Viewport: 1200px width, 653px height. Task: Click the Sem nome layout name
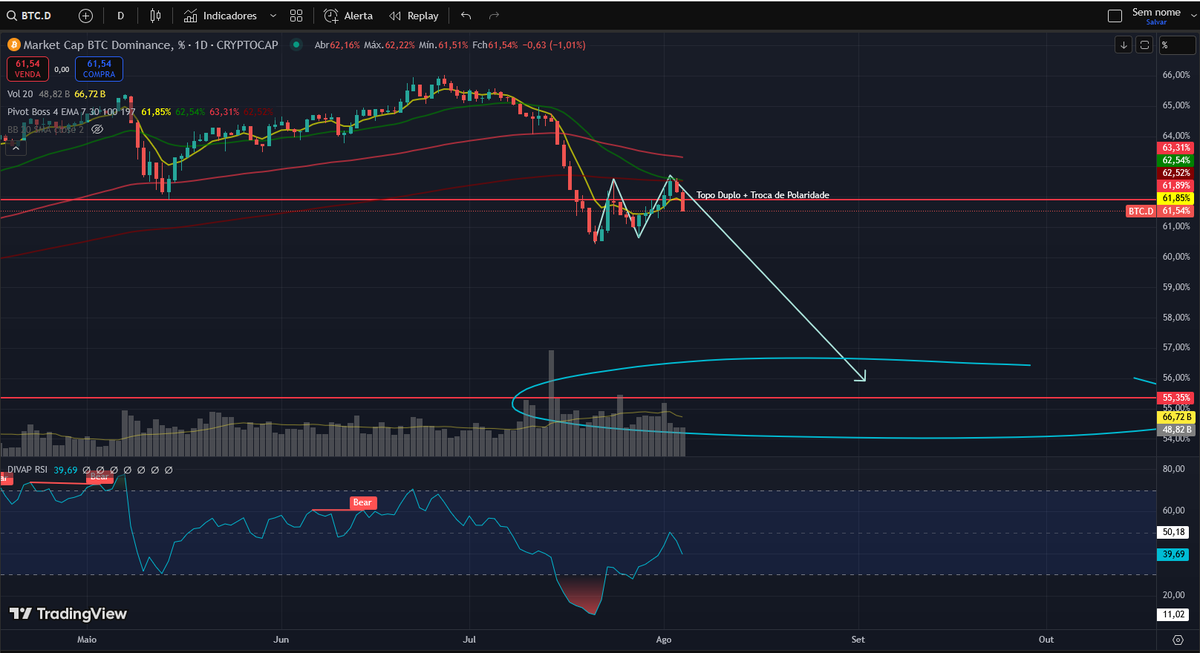click(x=1156, y=12)
